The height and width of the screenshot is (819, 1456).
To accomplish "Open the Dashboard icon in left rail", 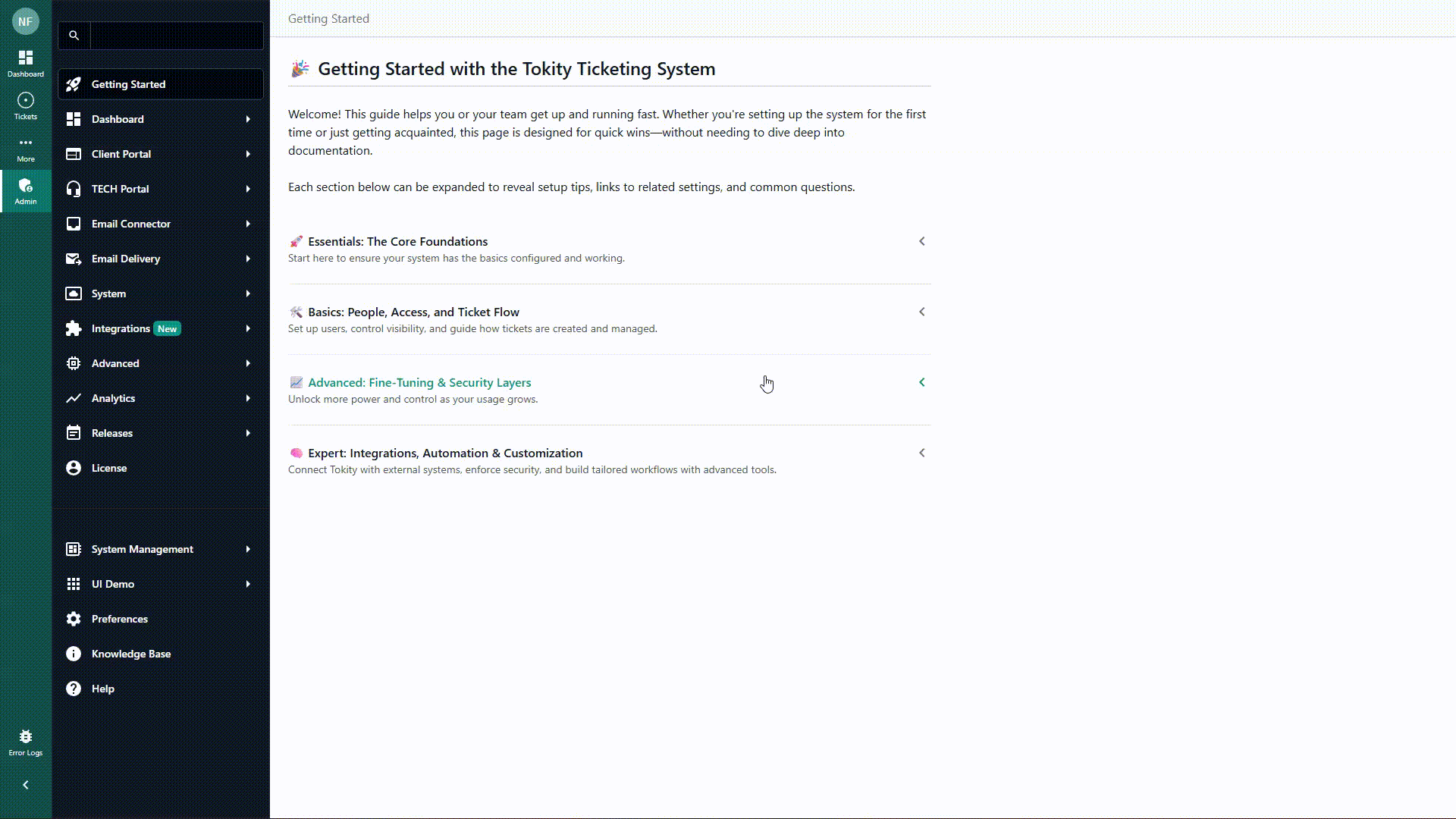I will click(25, 58).
